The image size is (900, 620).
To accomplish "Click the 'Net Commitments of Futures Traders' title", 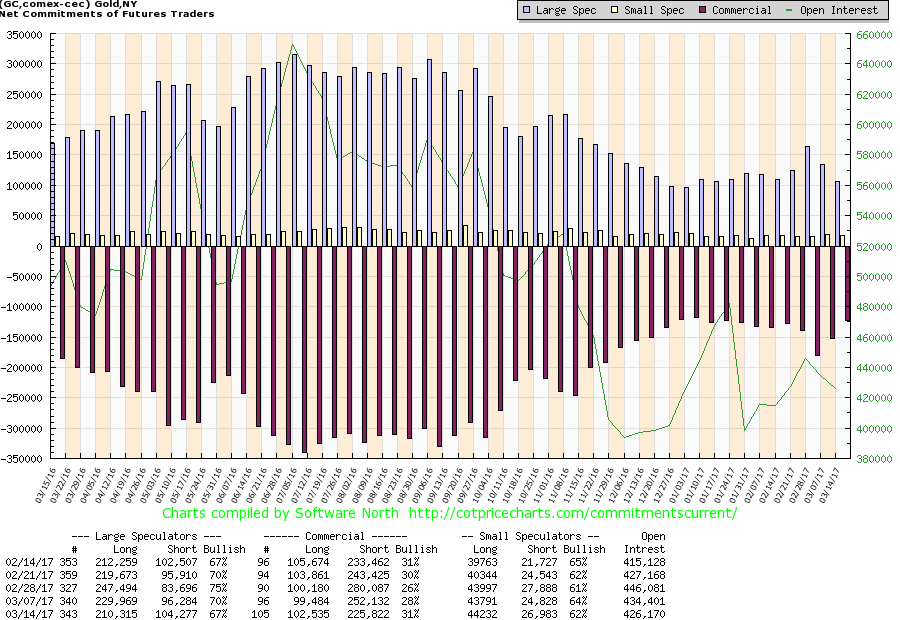I will [109, 14].
